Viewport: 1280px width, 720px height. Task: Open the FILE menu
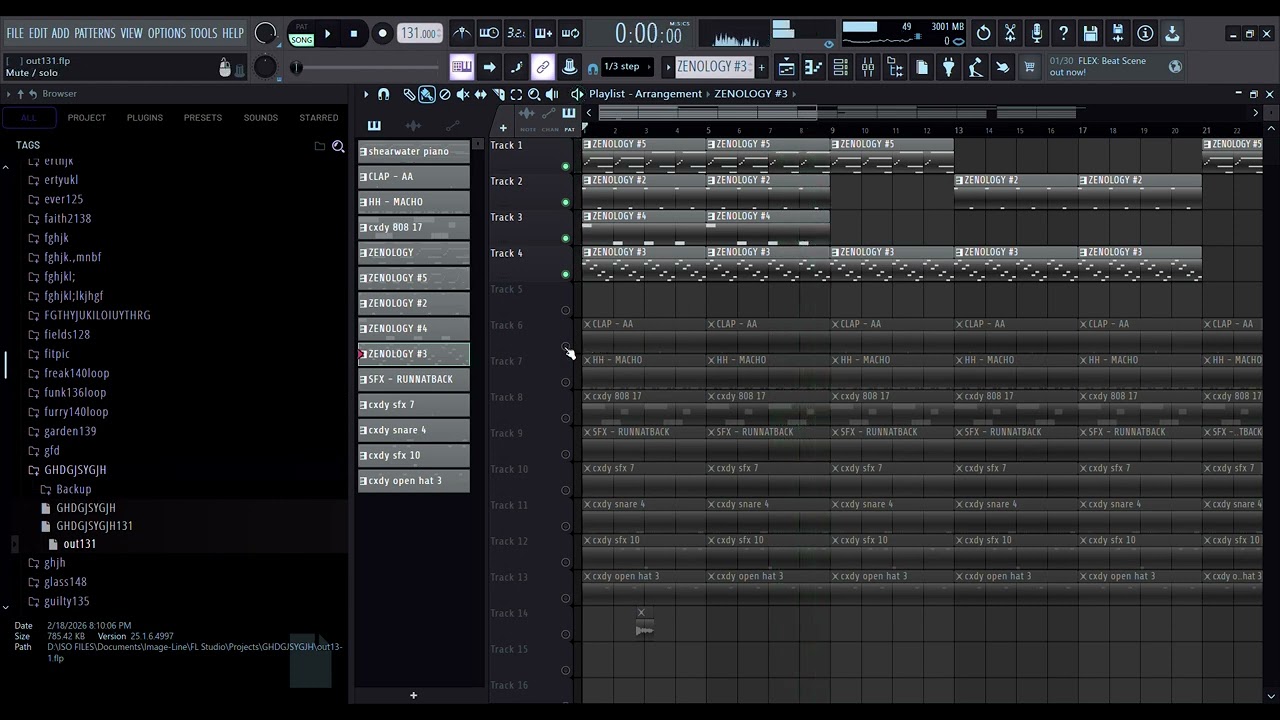(15, 33)
